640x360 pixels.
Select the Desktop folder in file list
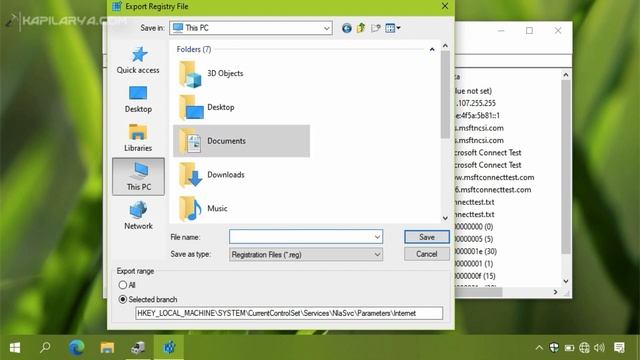[207, 107]
